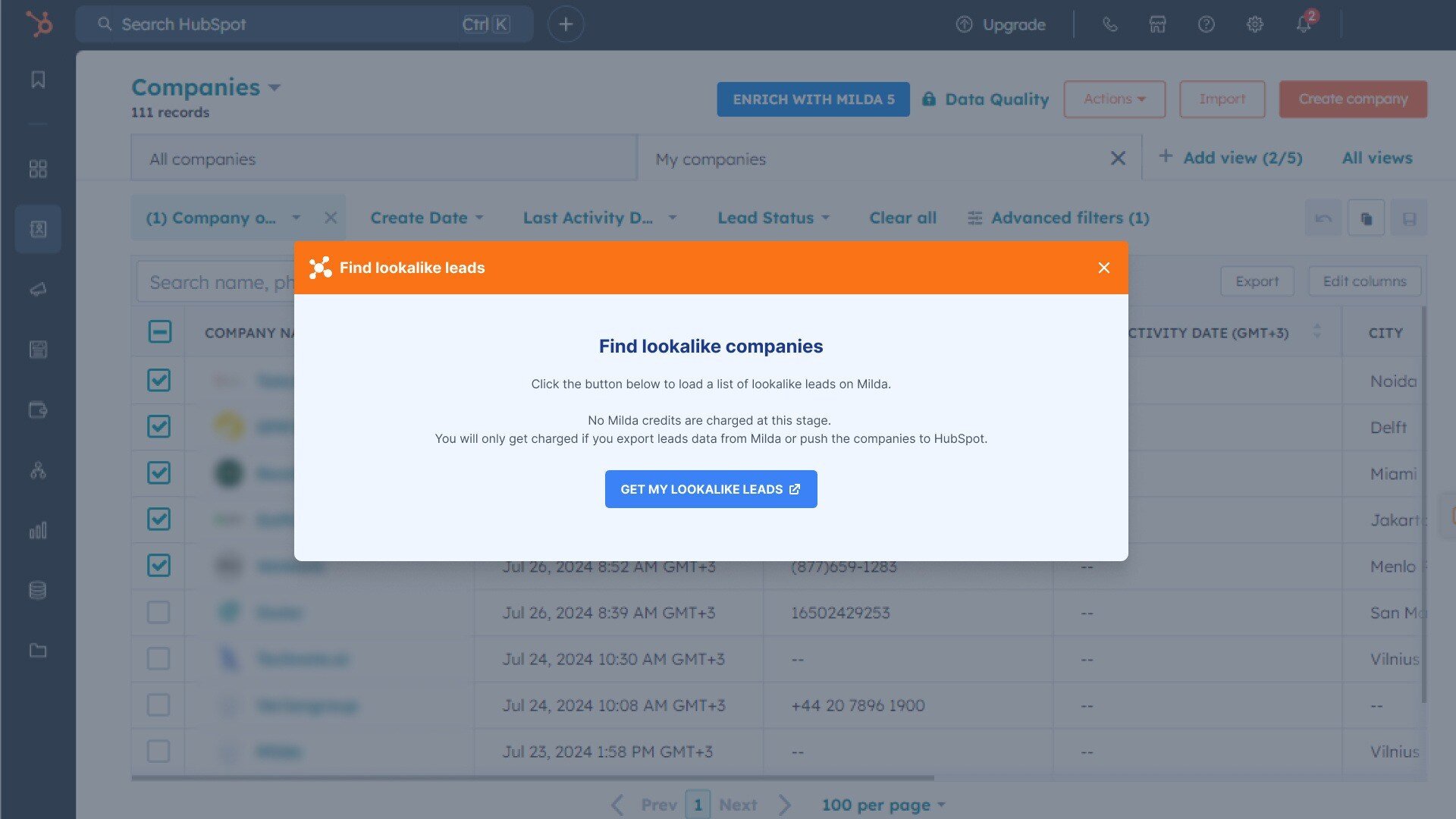This screenshot has width=1456, height=819.
Task: Uncheck the Noida company row checkbox
Action: point(159,380)
